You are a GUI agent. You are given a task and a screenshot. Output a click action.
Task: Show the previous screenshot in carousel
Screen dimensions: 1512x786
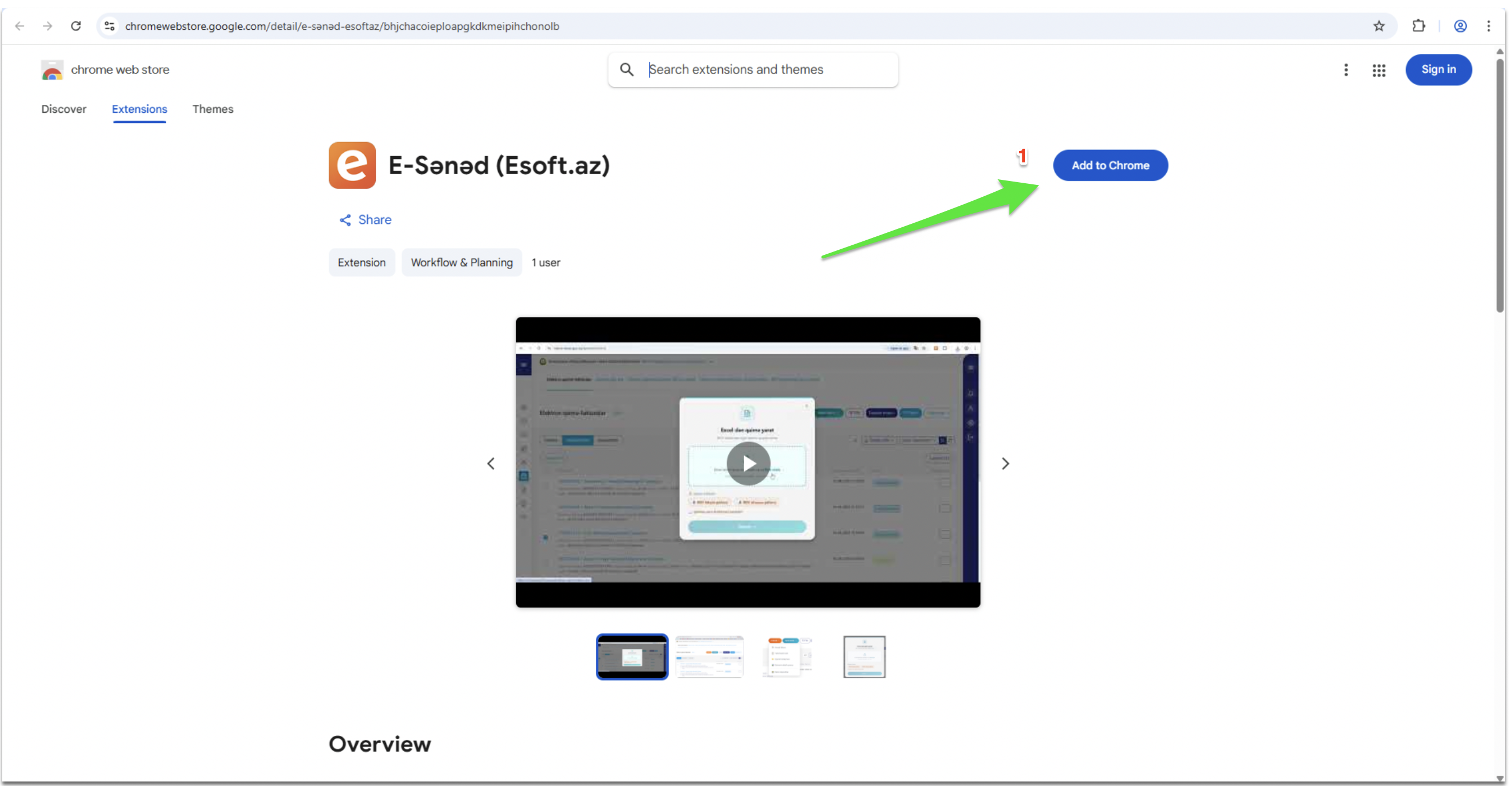click(x=491, y=463)
